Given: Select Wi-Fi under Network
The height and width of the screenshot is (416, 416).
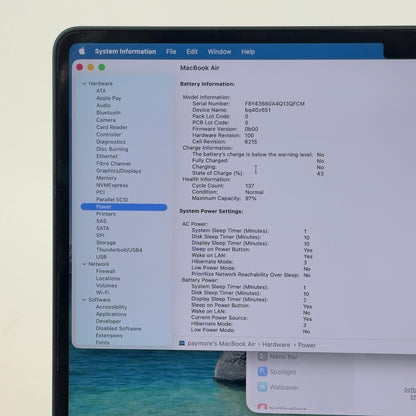Looking at the screenshot, I should (x=103, y=293).
